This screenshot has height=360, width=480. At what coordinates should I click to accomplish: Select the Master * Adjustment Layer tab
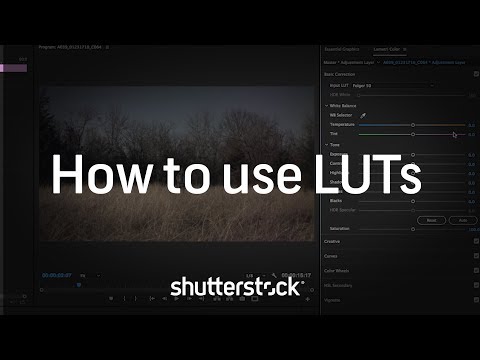[x=349, y=63]
